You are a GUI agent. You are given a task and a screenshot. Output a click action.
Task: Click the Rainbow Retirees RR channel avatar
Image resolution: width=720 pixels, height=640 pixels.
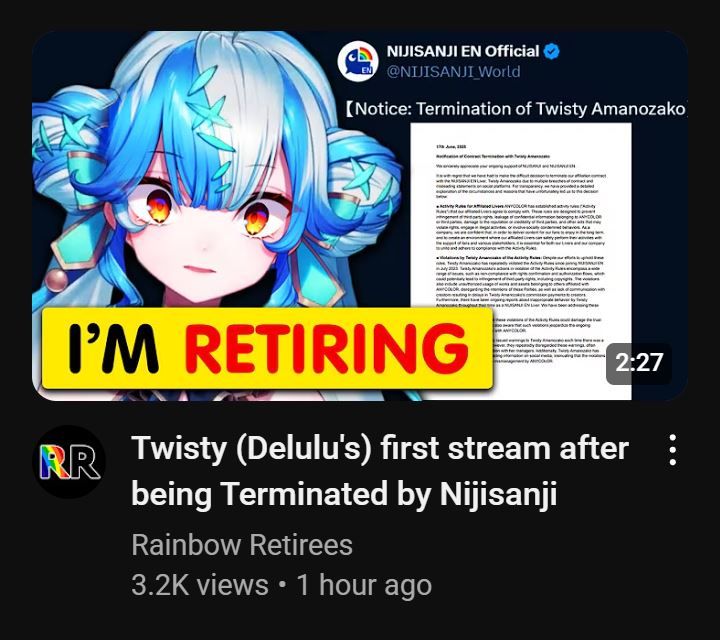pos(69,462)
